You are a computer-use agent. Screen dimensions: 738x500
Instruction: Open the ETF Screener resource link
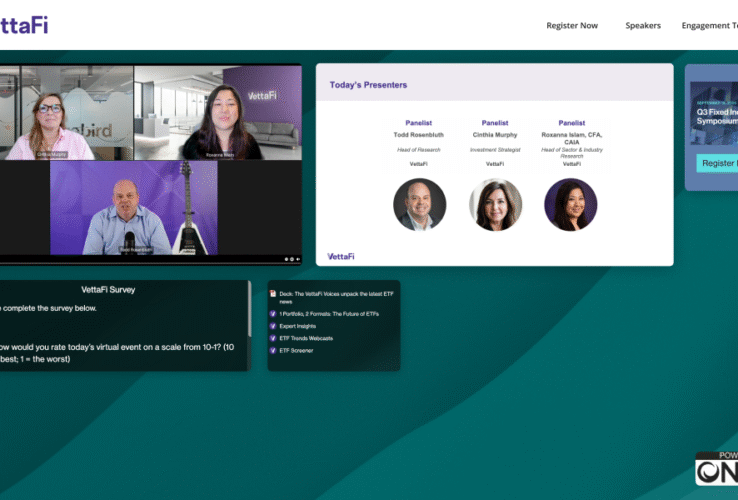click(296, 350)
